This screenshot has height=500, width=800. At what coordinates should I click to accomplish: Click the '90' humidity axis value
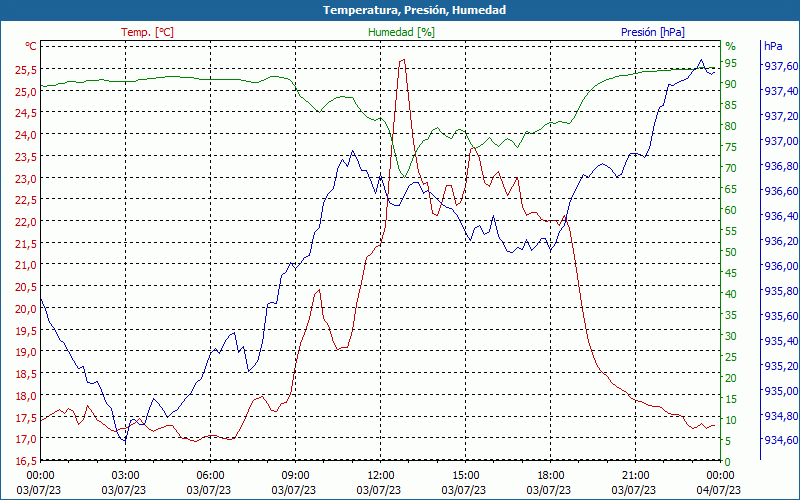[x=731, y=84]
